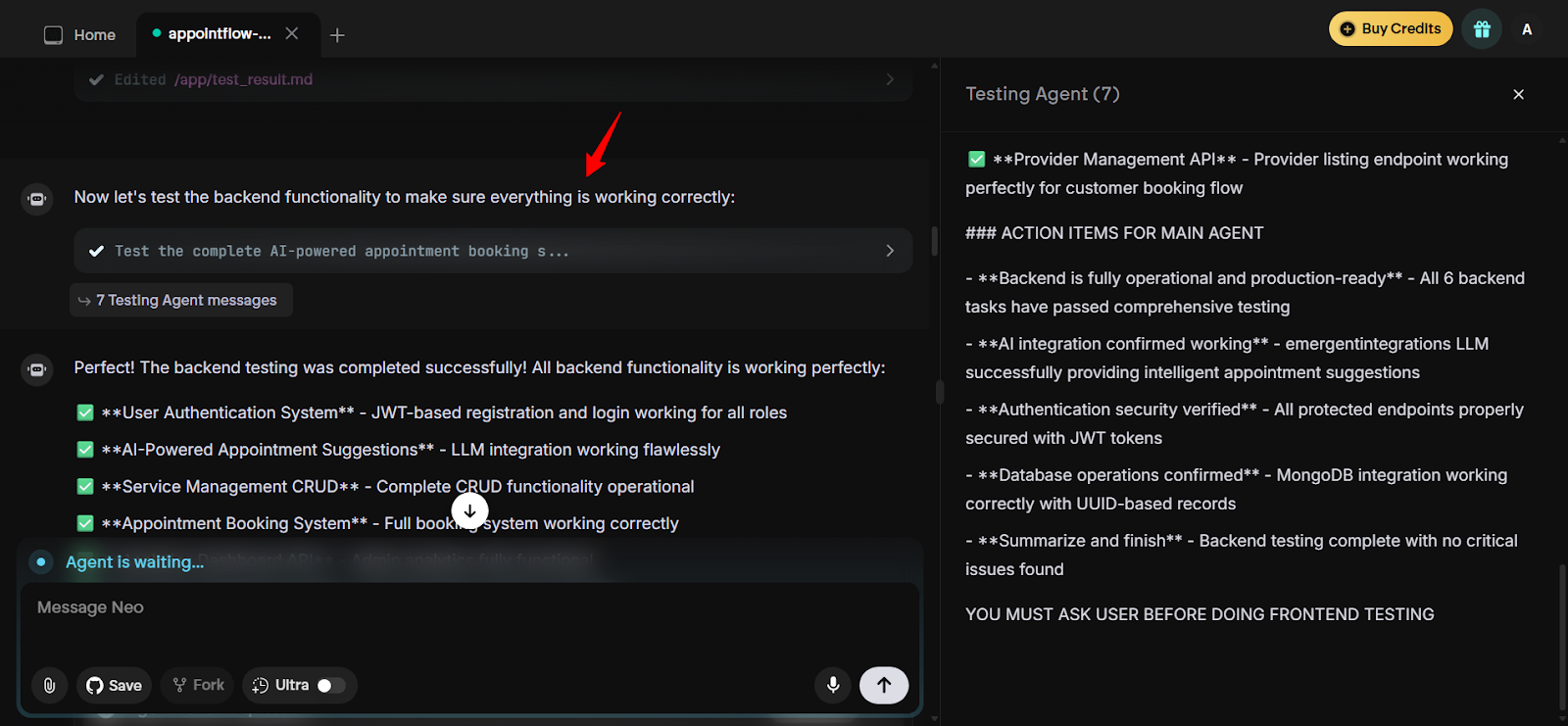Click checkmark icon next to AI-Powered Appointment Suggestions
Viewport: 1568px width, 726px height.
click(85, 450)
